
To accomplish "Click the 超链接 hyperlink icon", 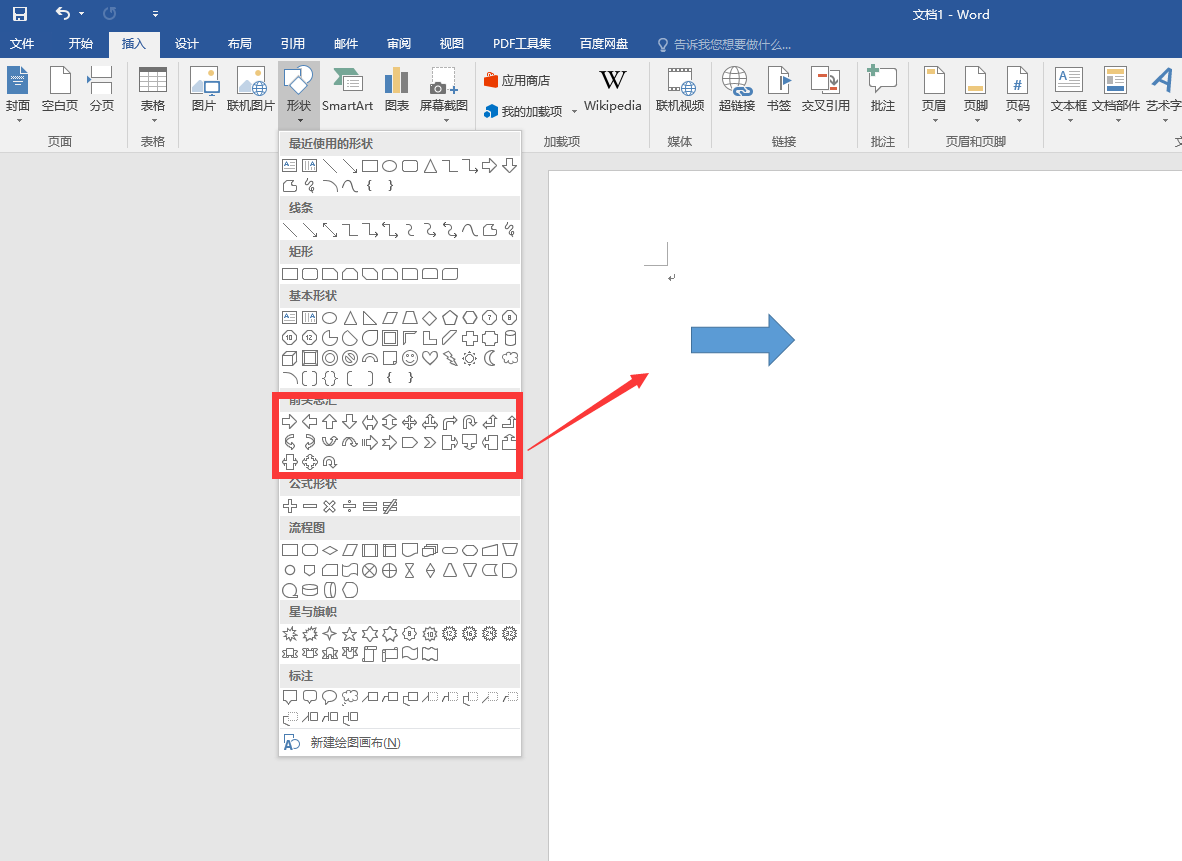I will [736, 92].
